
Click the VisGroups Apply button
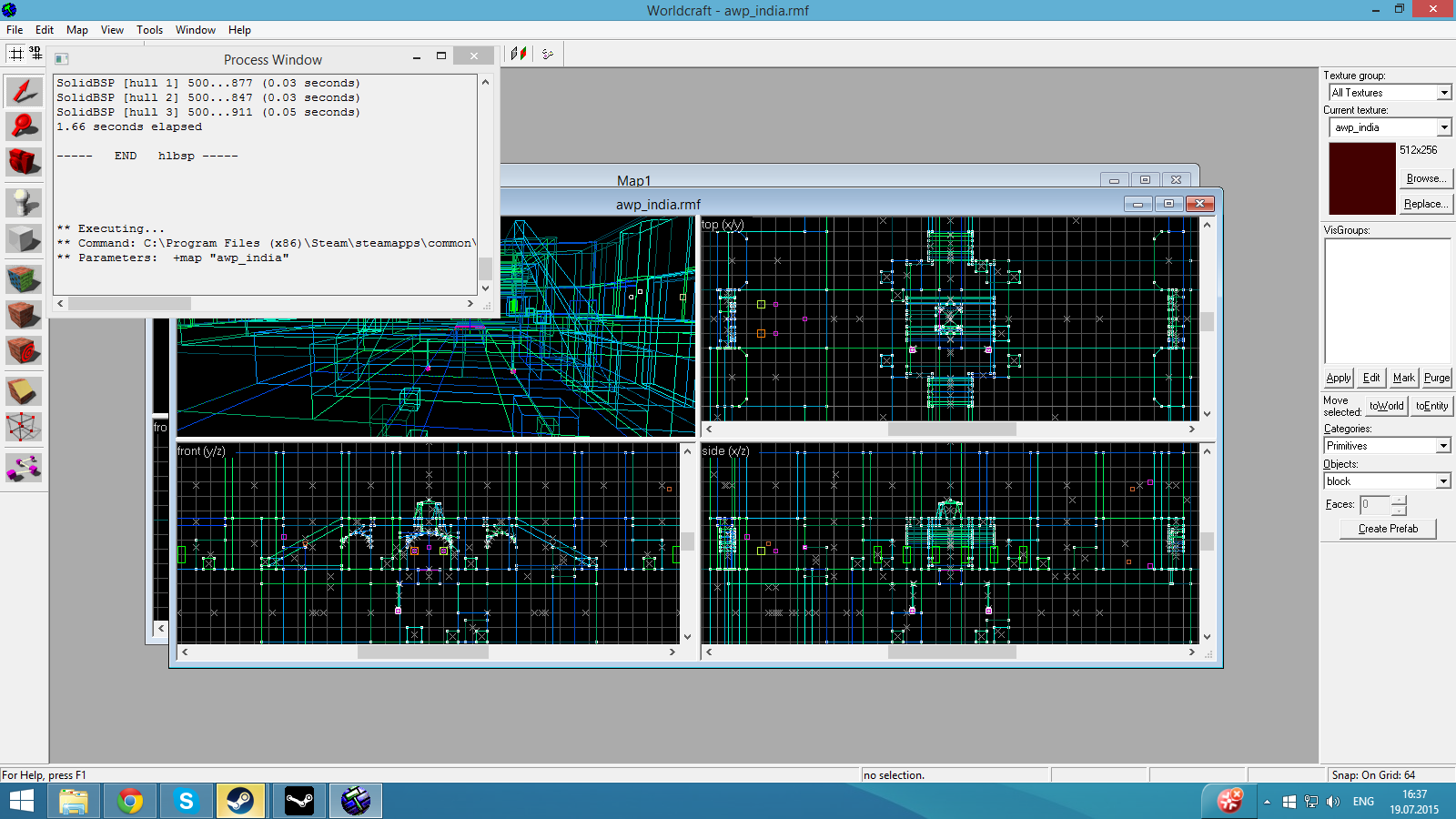[1339, 378]
